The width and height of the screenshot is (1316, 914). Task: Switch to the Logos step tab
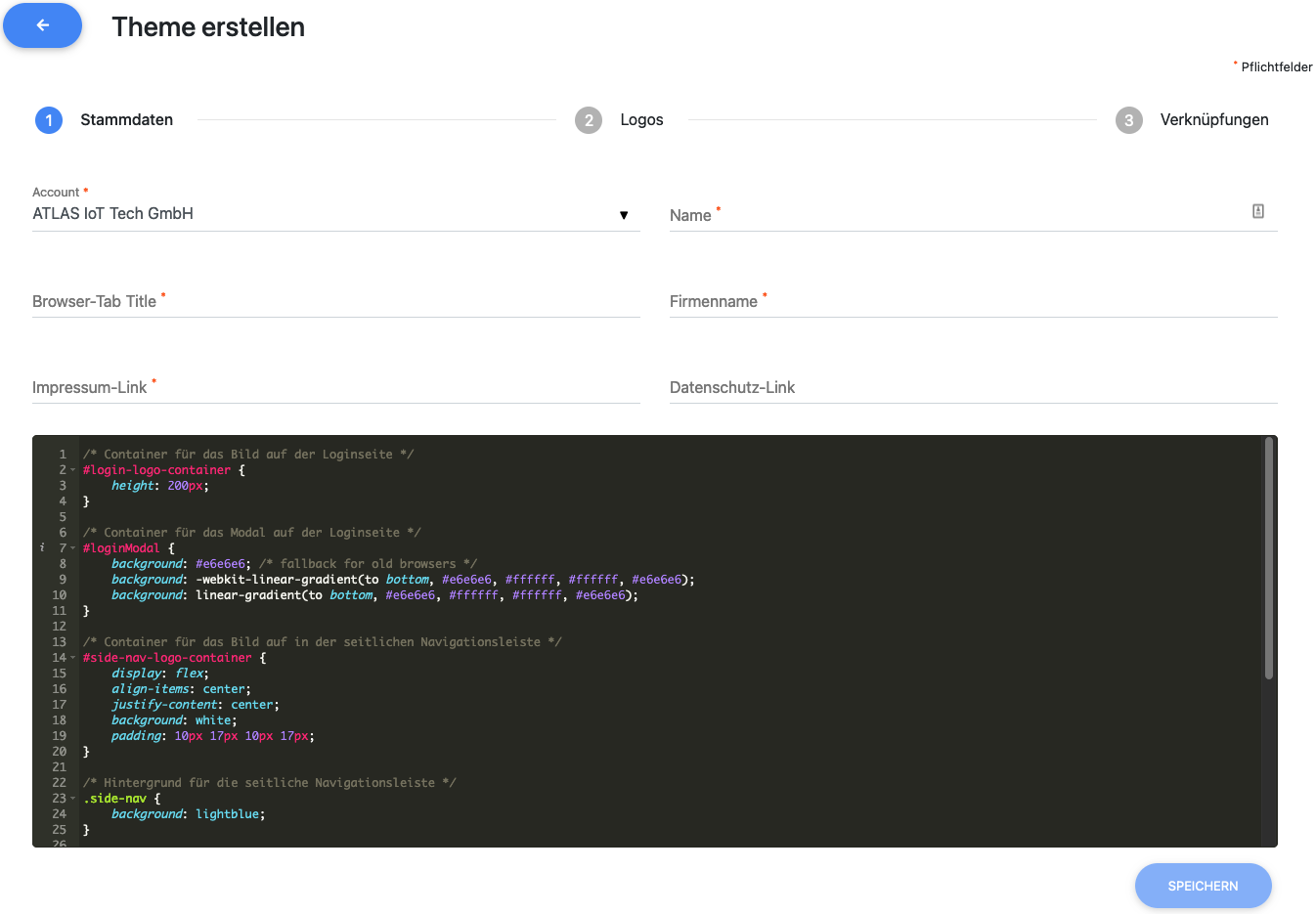coord(641,120)
